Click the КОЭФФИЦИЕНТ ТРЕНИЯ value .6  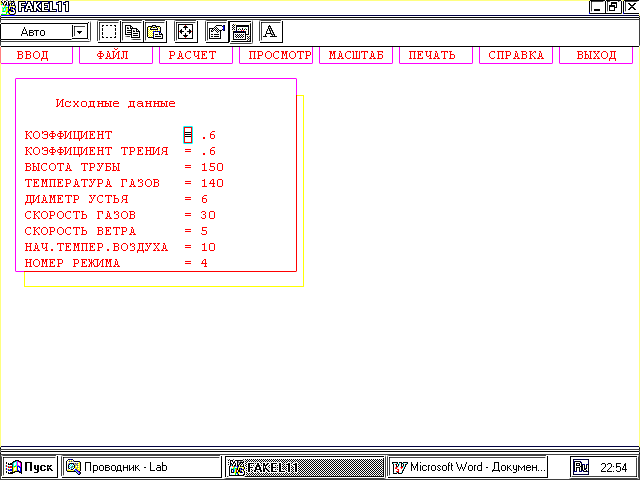coord(208,151)
